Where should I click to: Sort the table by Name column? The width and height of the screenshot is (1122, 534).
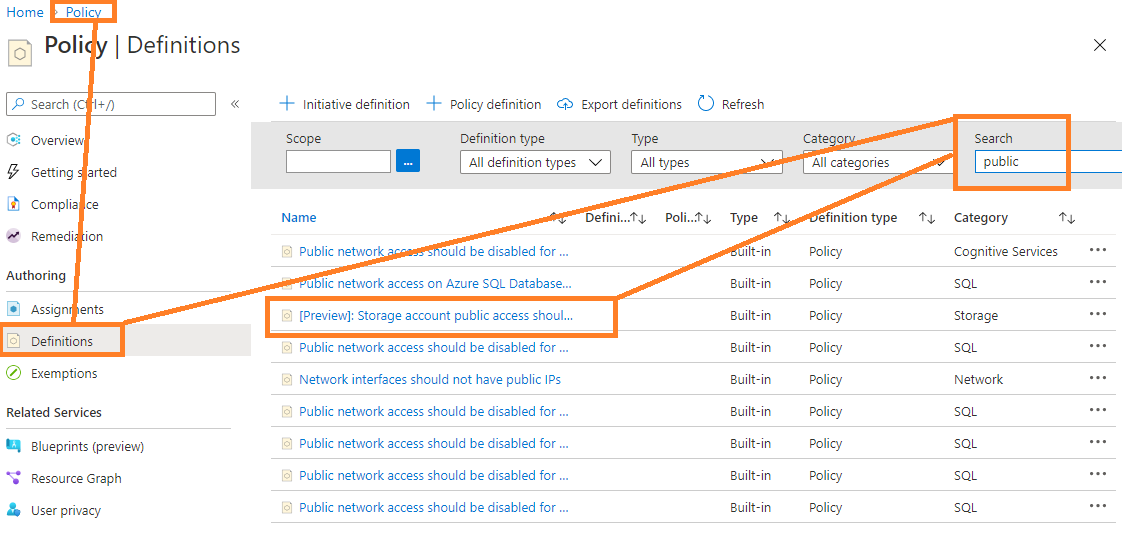pyautogui.click(x=299, y=217)
